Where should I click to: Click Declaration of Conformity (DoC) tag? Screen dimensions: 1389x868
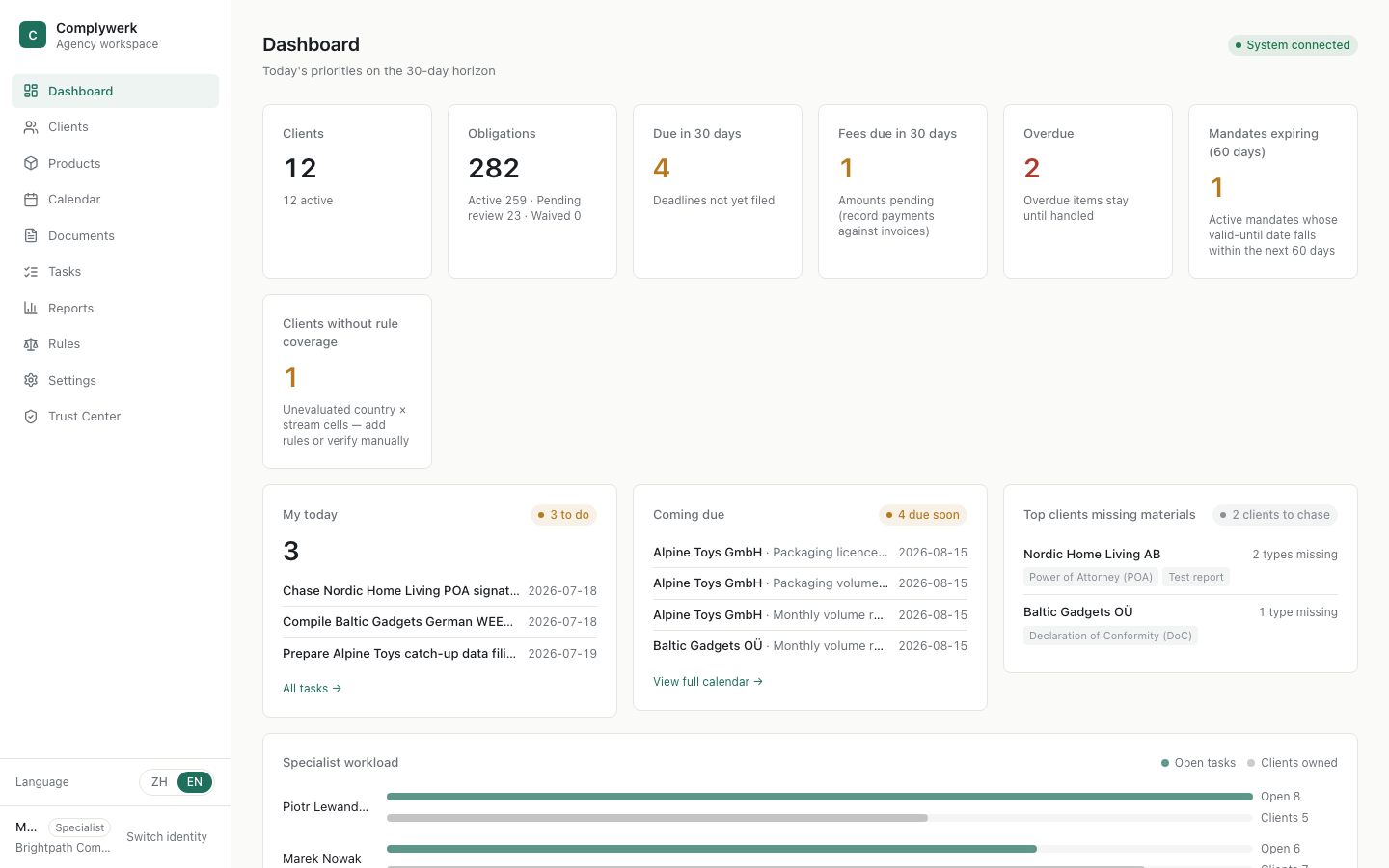[1110, 636]
